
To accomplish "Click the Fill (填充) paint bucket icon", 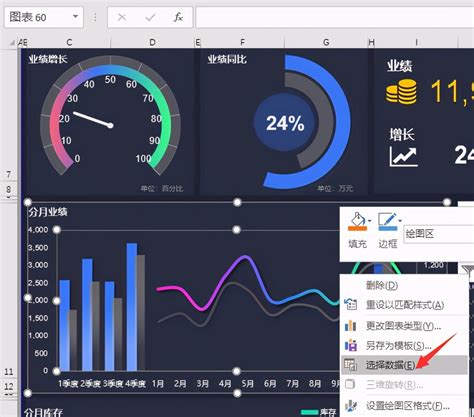I will click(357, 222).
